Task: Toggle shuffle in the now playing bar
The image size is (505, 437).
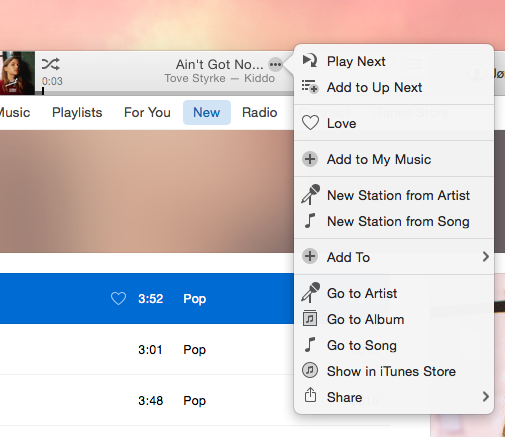Action: pyautogui.click(x=51, y=64)
